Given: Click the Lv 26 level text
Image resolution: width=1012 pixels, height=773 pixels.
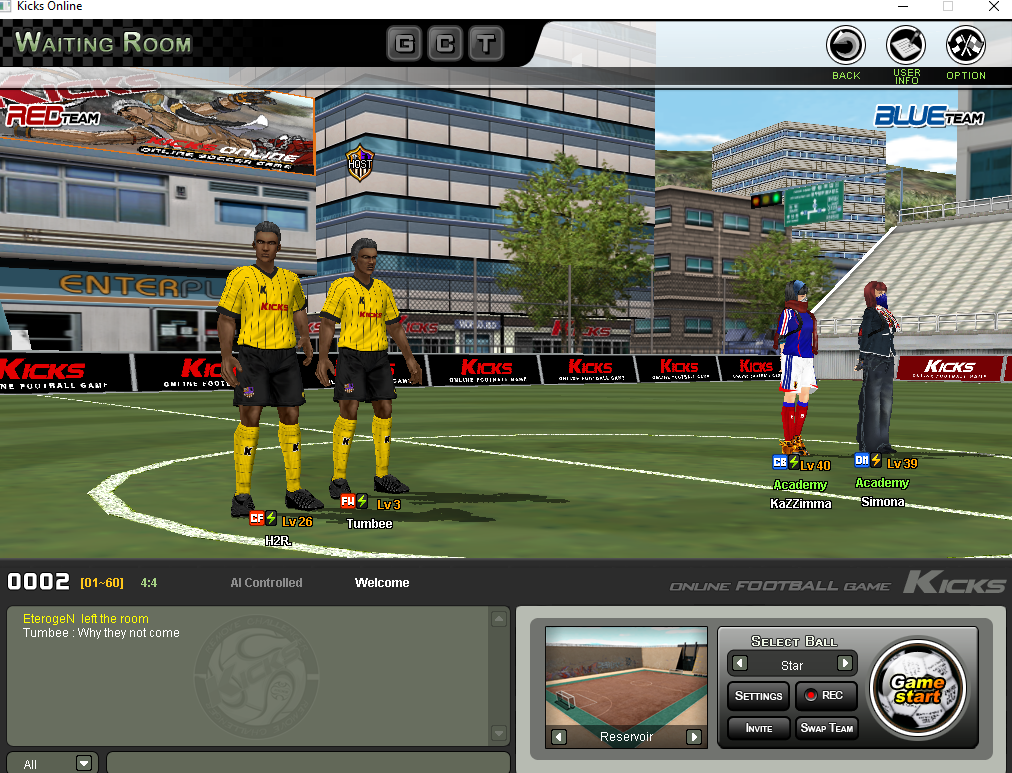Looking at the screenshot, I should tap(297, 521).
